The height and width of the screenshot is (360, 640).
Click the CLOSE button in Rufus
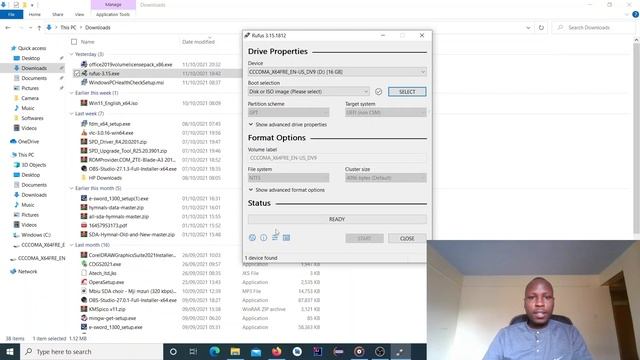407,238
